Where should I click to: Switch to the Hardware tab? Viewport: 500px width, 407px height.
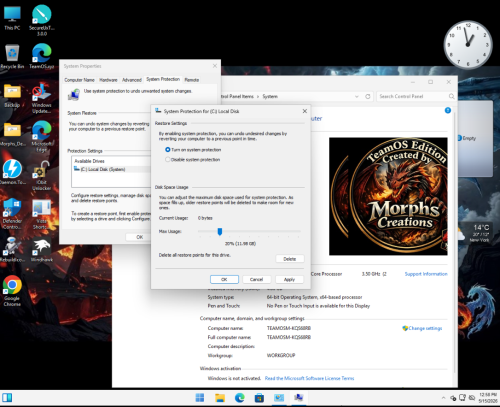point(108,80)
